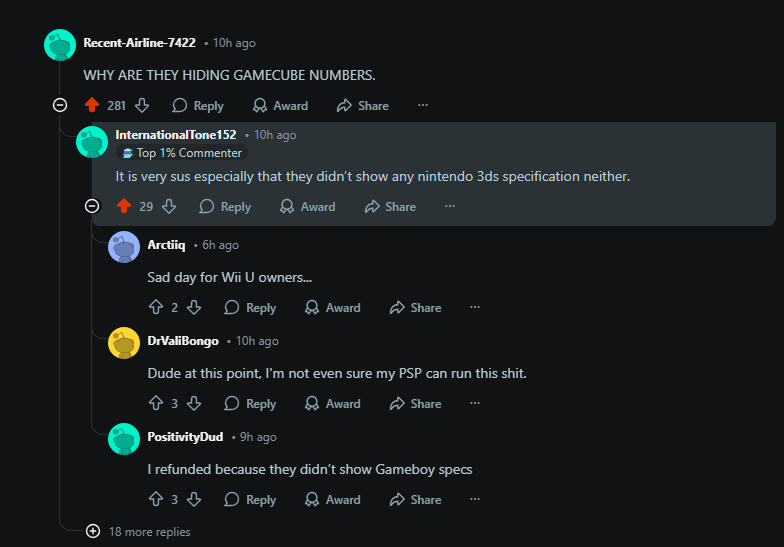Upvote InternationalTone152's nintendo 3ds comment

point(124,206)
